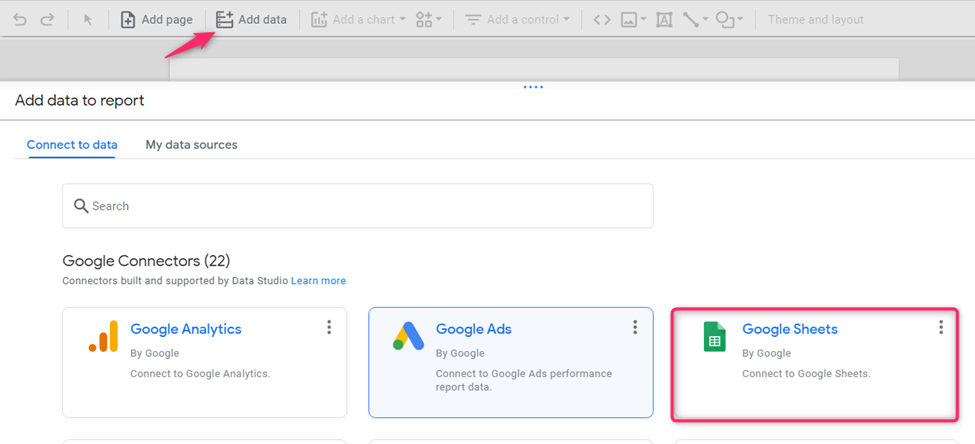Click "Connect to Google Analytics." description text
Image resolution: width=975 pixels, height=444 pixels.
tap(200, 374)
